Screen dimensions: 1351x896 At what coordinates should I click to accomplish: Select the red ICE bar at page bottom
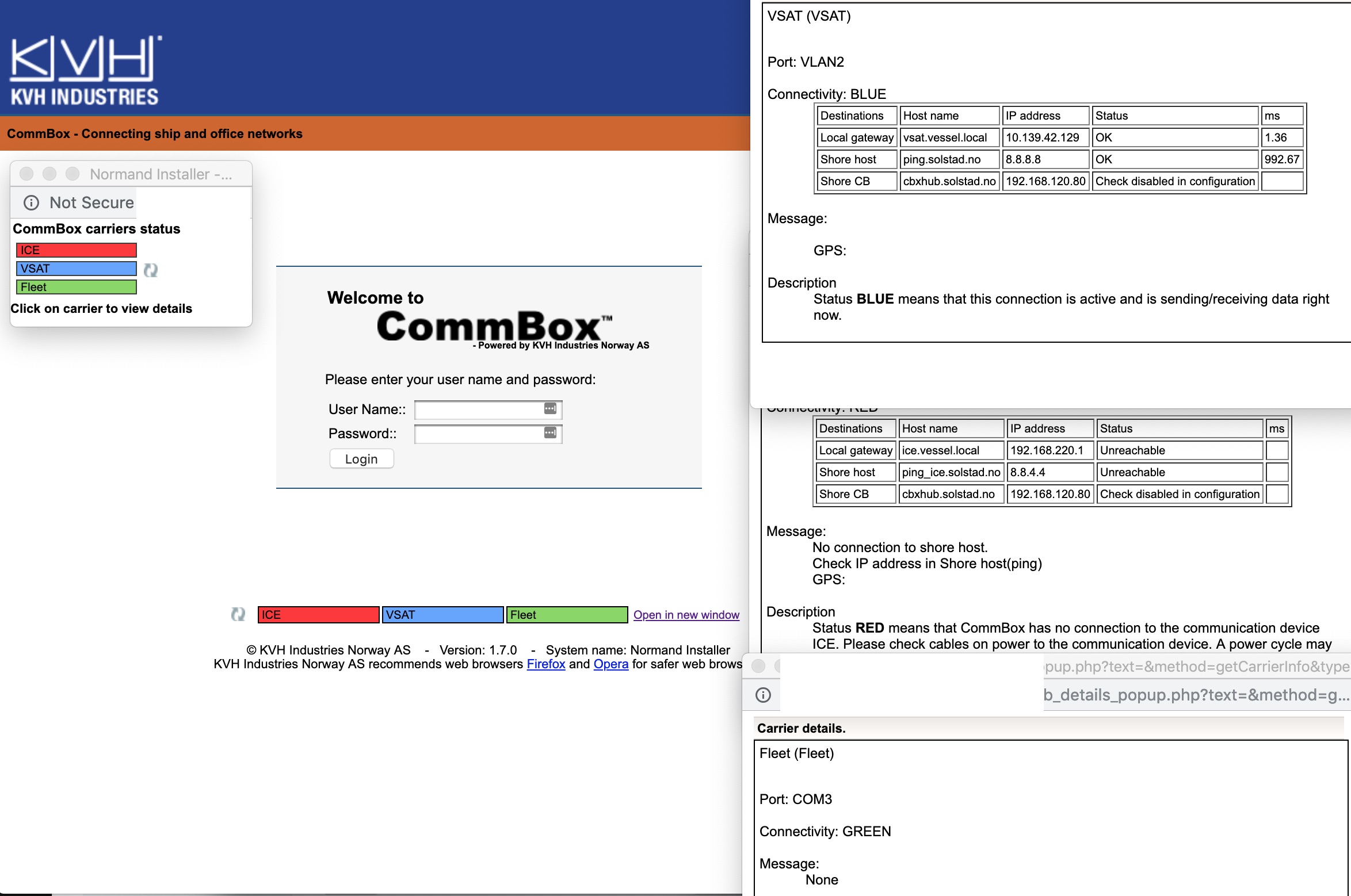click(x=319, y=615)
